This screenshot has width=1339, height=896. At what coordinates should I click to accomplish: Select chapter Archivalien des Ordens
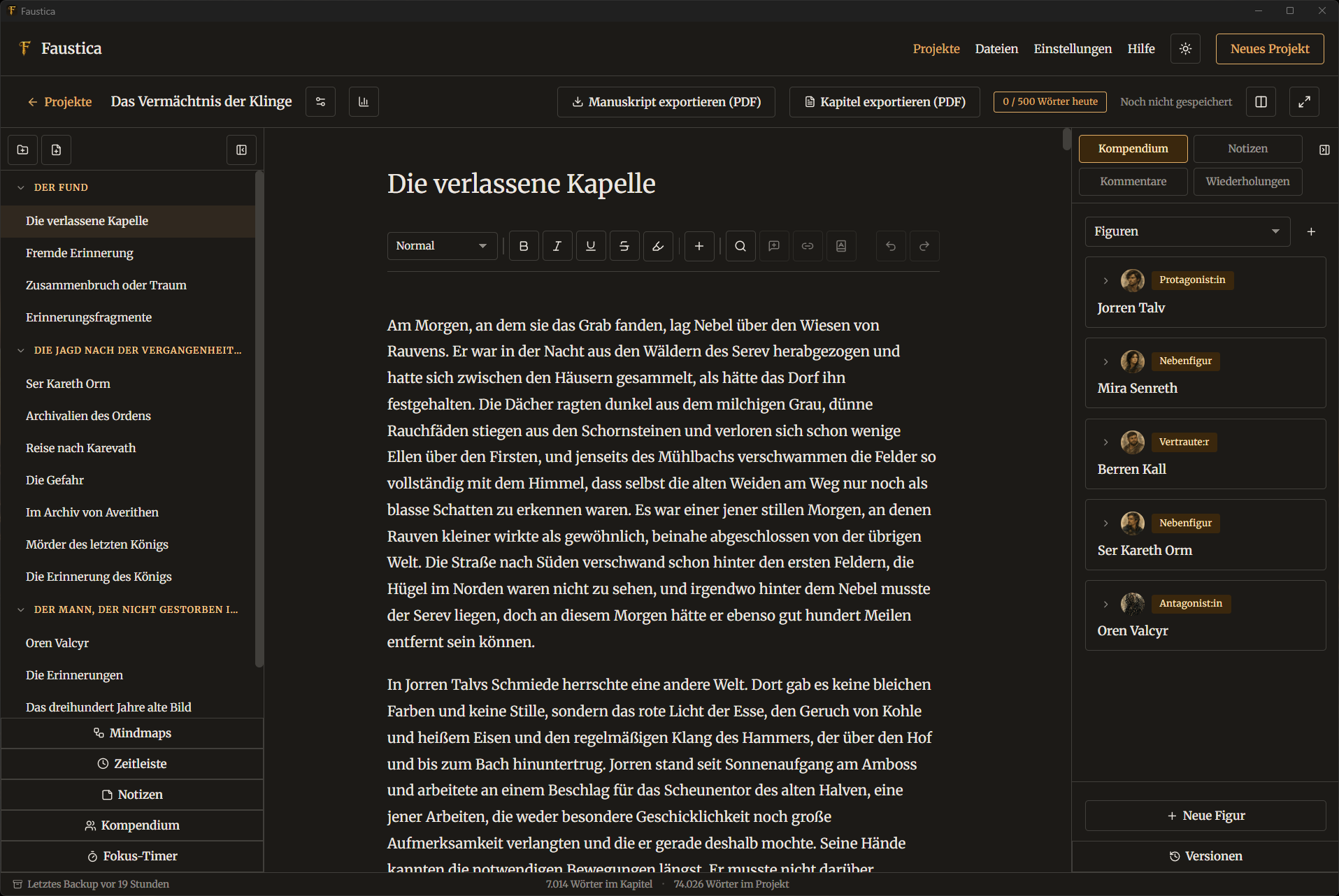tap(128, 416)
